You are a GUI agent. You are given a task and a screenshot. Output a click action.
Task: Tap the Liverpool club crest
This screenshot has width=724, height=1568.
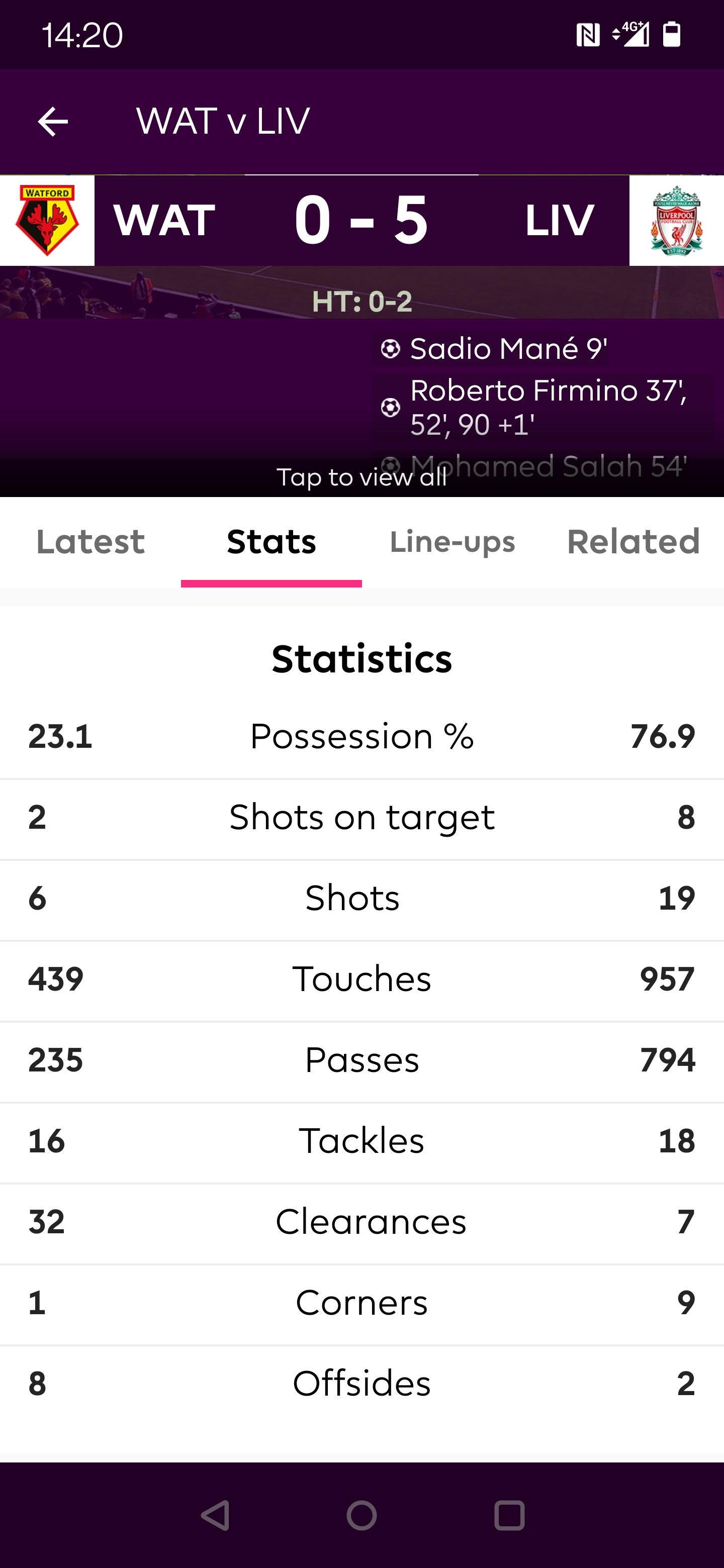[x=677, y=220]
